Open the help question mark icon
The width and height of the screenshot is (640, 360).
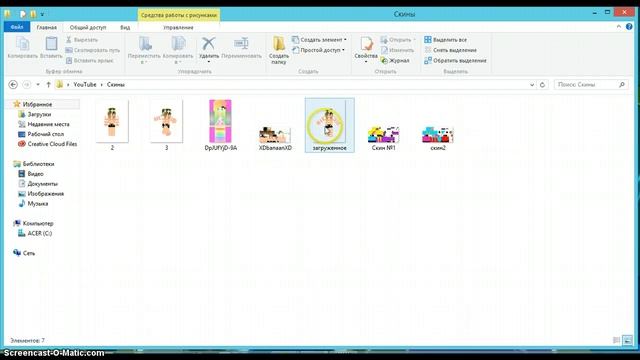[629, 27]
